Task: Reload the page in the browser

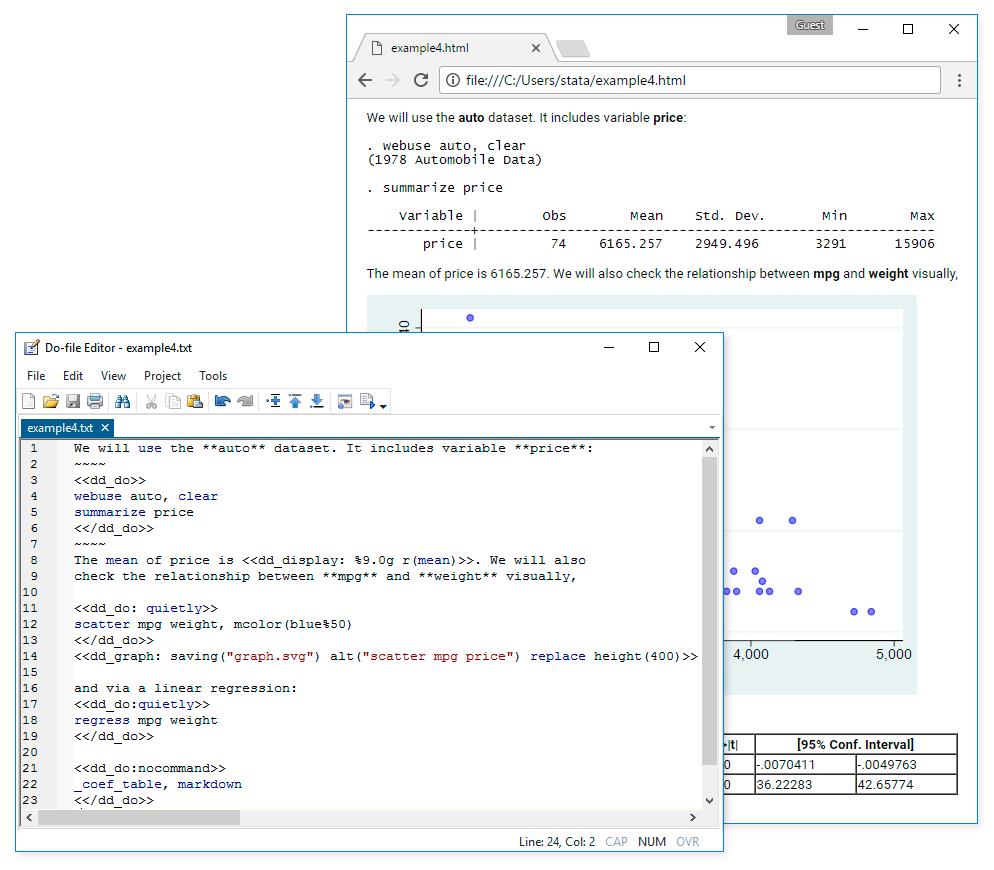Action: pyautogui.click(x=421, y=81)
